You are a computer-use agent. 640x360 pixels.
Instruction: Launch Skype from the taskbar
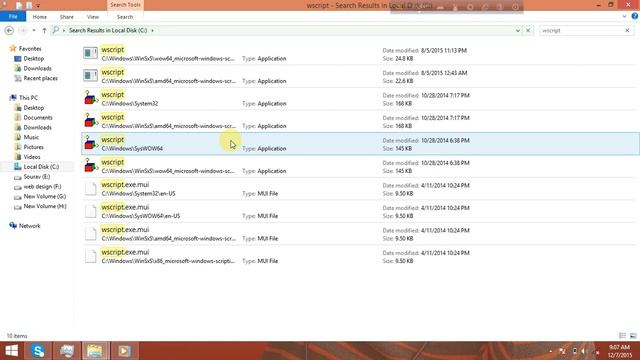[38, 351]
